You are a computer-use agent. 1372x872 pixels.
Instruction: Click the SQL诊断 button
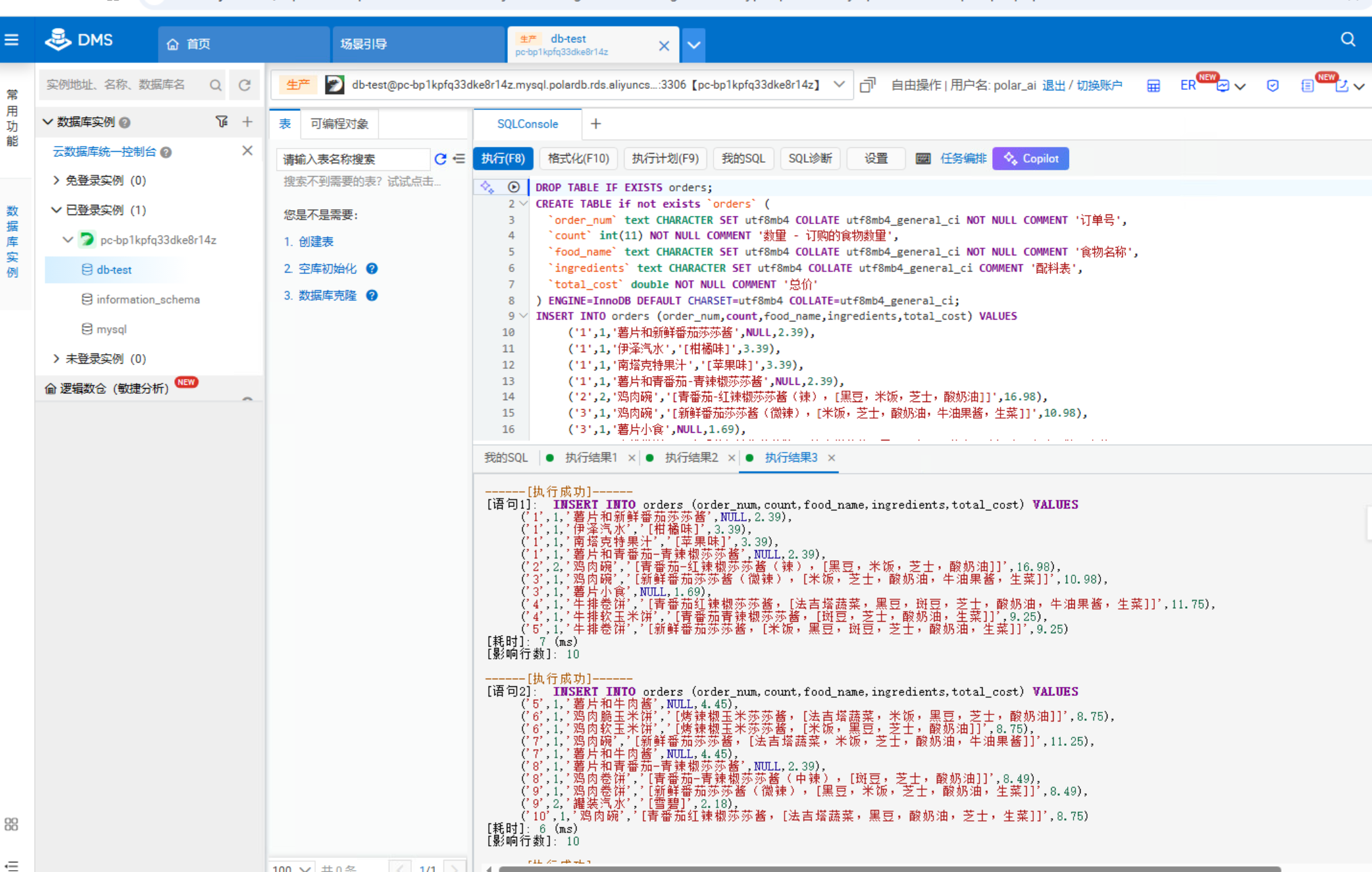click(x=810, y=159)
